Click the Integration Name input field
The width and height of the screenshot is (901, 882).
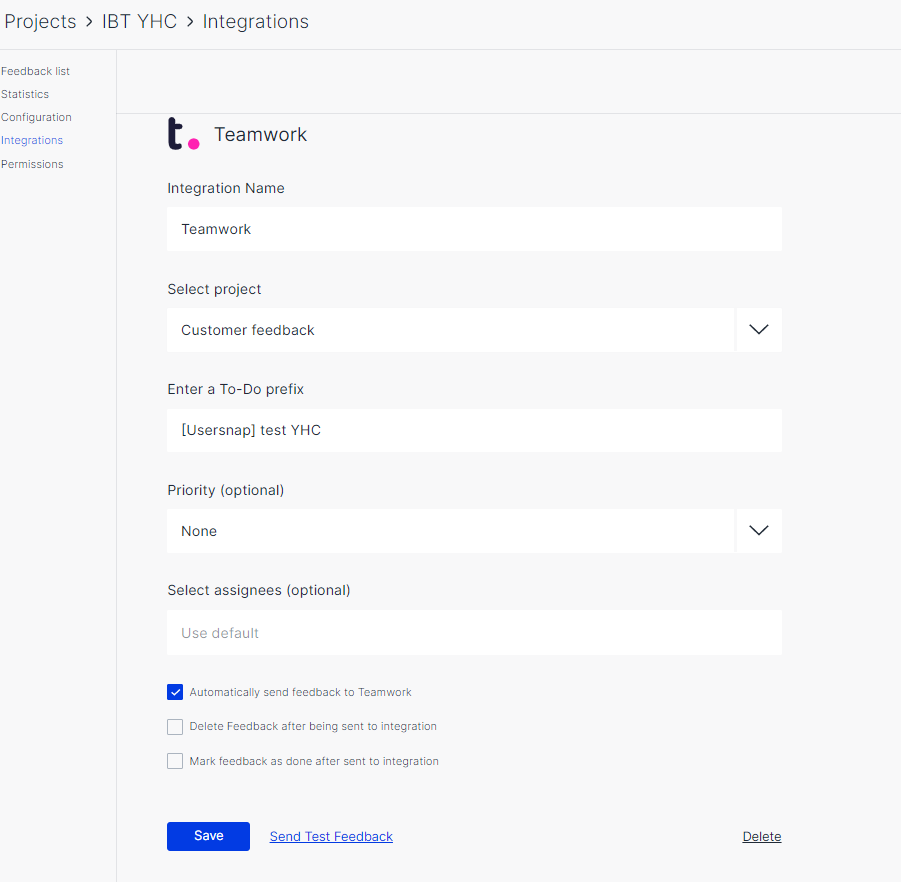coord(474,229)
